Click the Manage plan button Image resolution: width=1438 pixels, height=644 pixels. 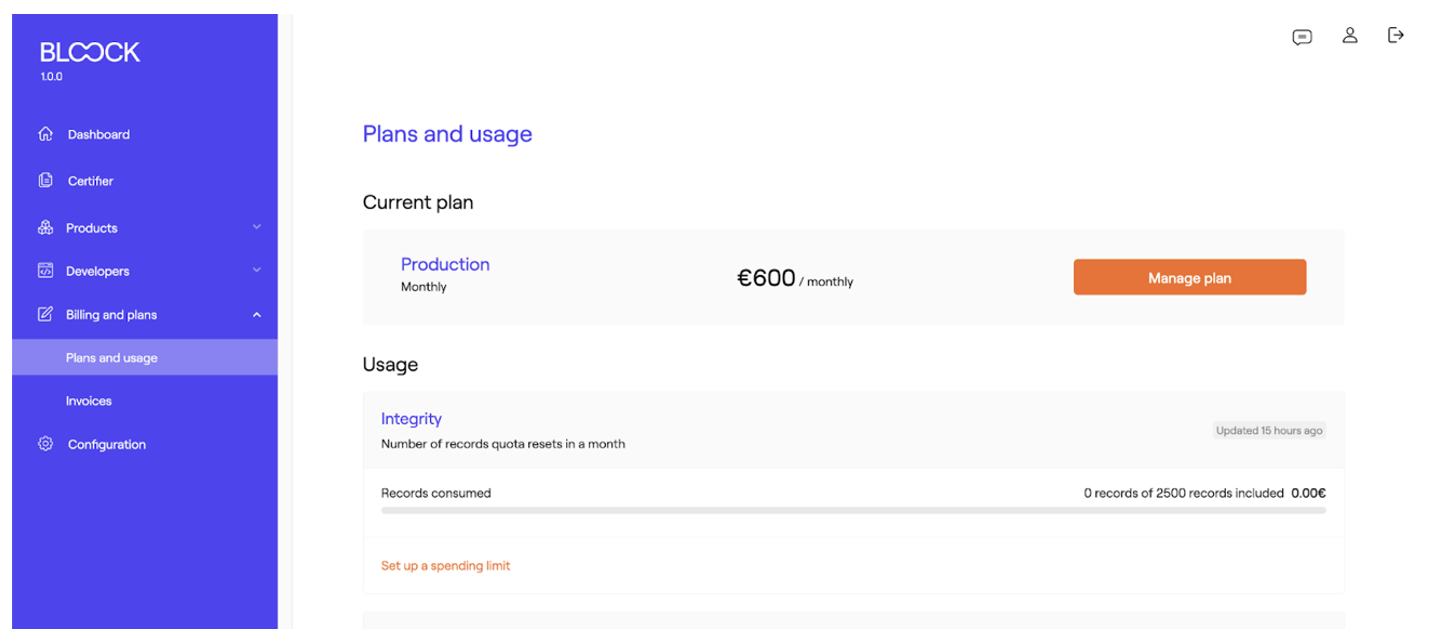point(1189,278)
